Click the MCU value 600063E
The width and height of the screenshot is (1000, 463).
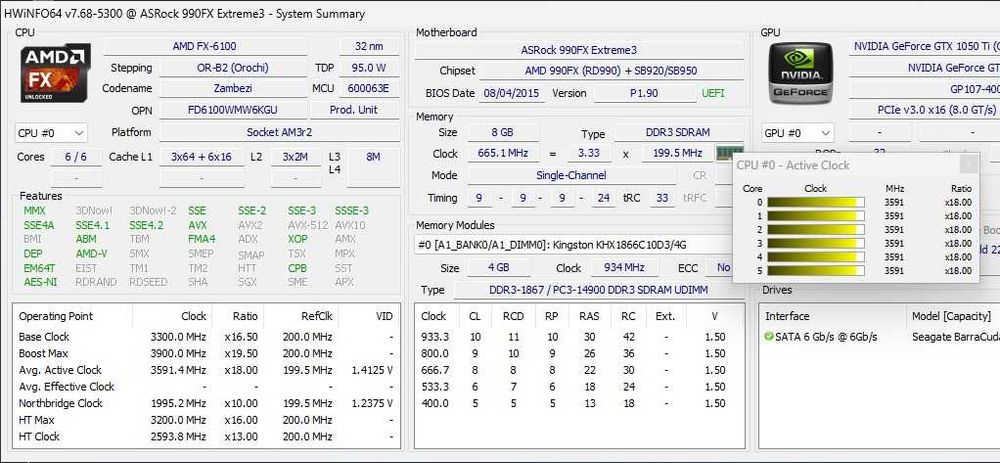[x=370, y=89]
